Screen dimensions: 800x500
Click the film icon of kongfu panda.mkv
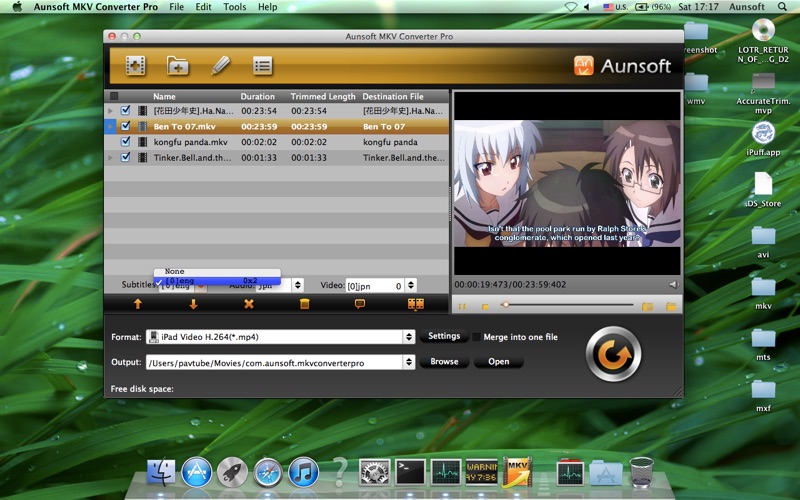(x=143, y=142)
